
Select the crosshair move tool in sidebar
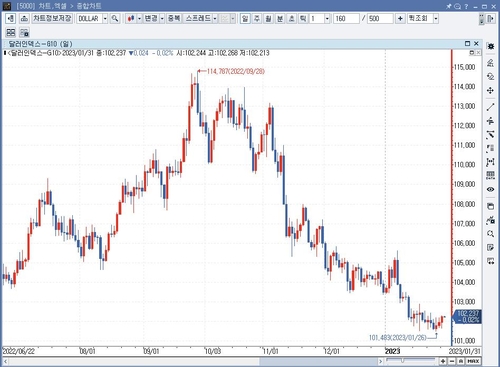pyautogui.click(x=490, y=90)
